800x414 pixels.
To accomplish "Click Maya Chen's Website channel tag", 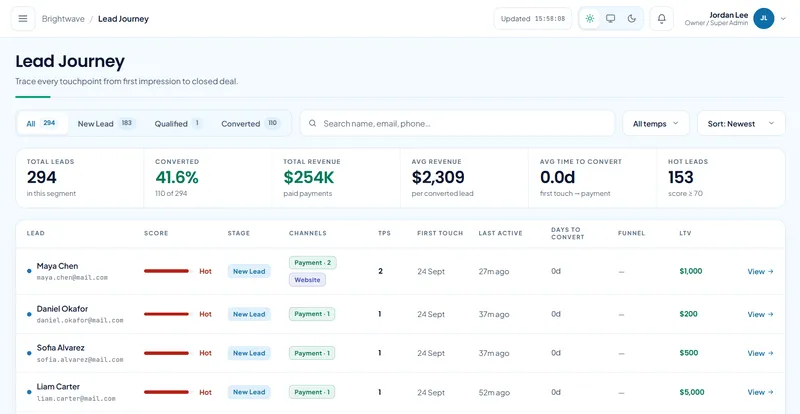I will coord(307,280).
